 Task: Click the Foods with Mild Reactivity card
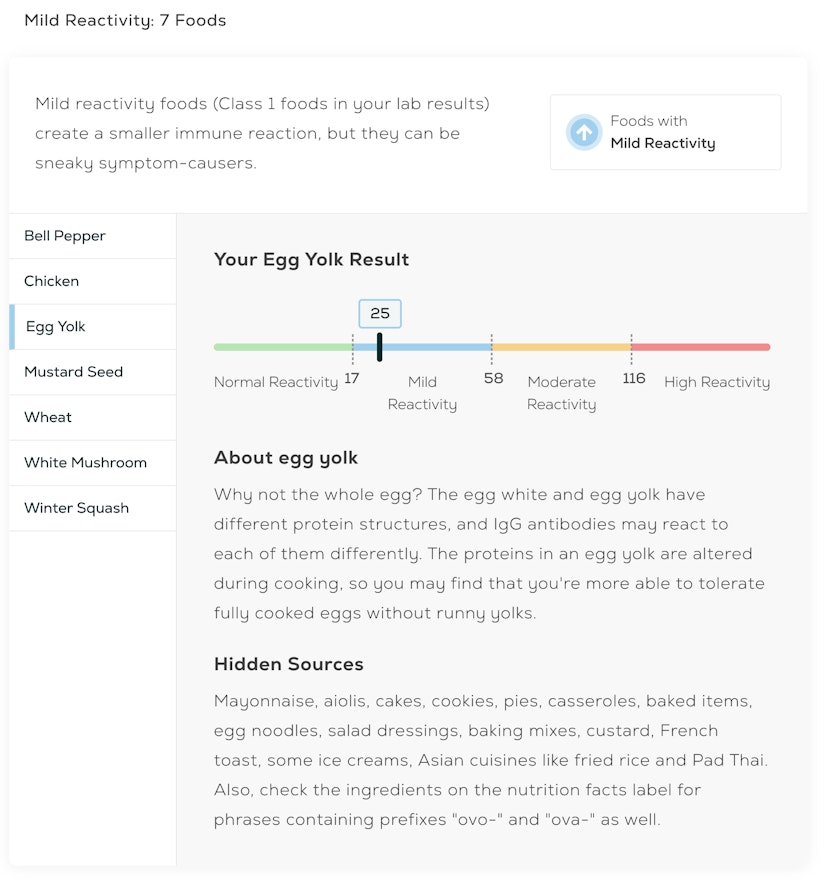point(665,132)
